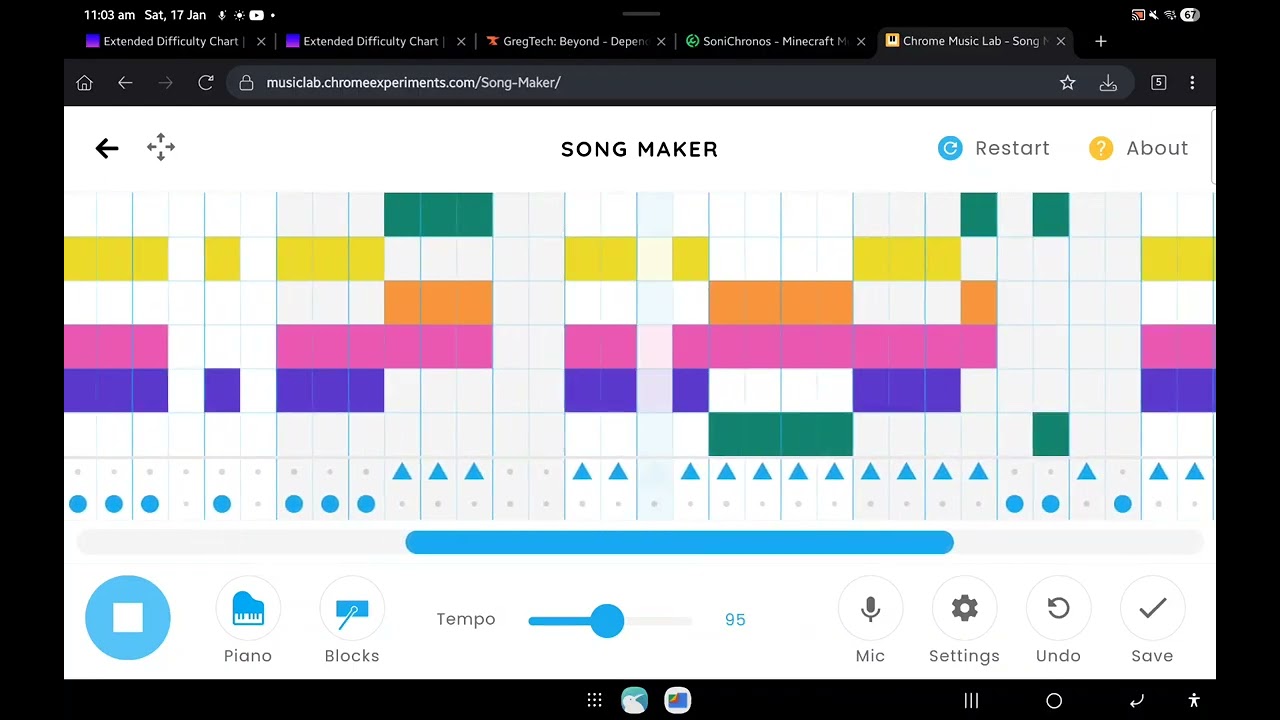Viewport: 1280px width, 720px height.
Task: Toggle the first percussion circle note
Action: coord(78,504)
